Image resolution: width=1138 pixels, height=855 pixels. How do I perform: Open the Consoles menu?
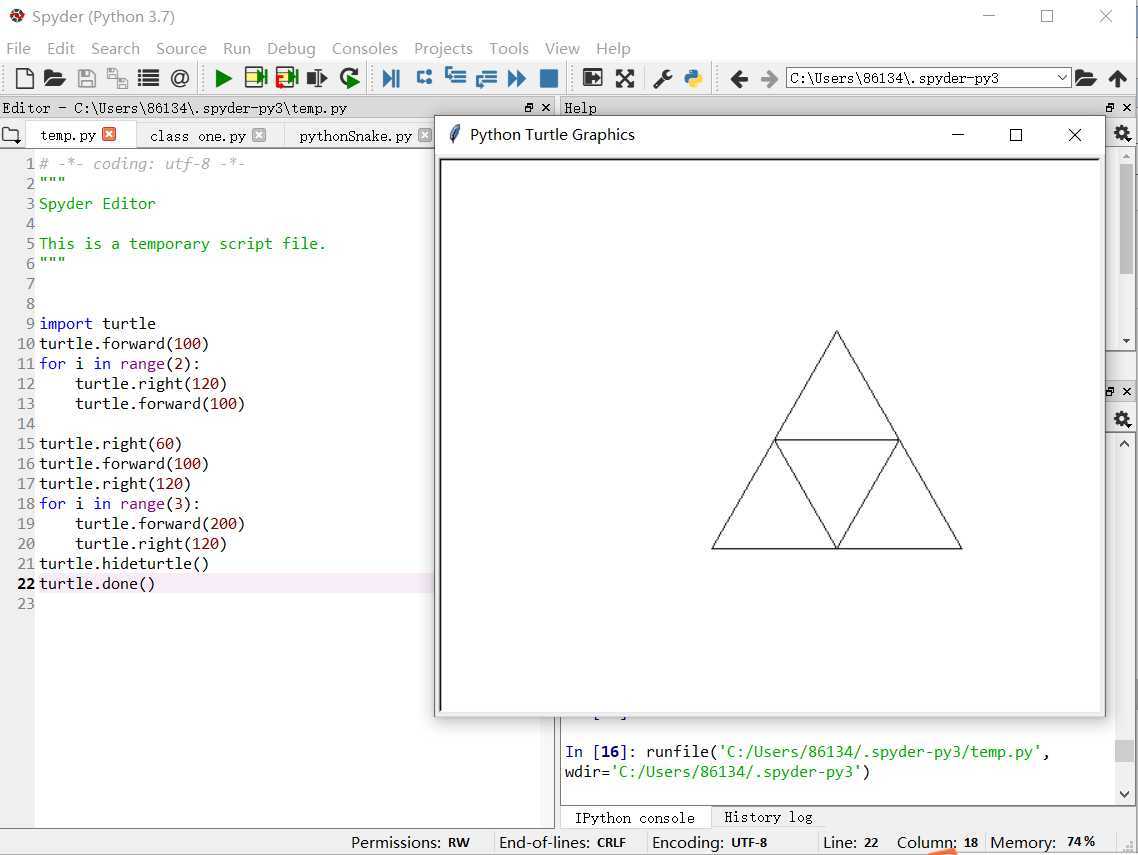pos(364,49)
